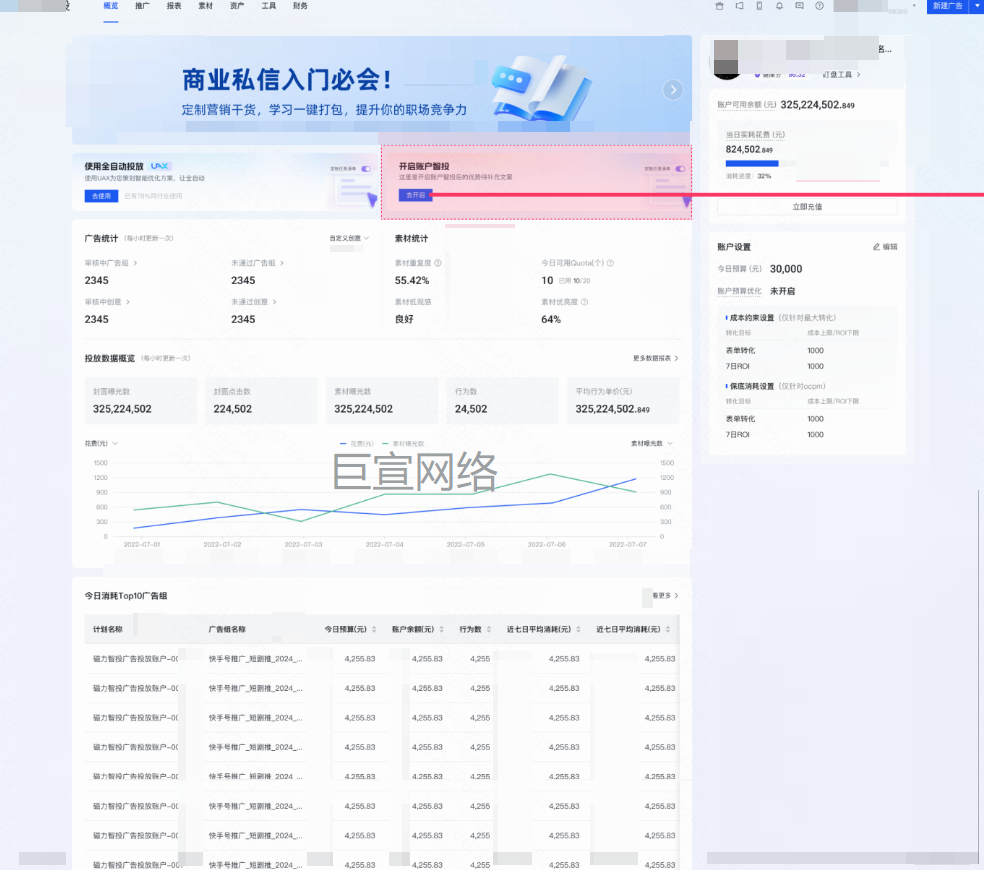Open the message chat icon in header

[799, 6]
